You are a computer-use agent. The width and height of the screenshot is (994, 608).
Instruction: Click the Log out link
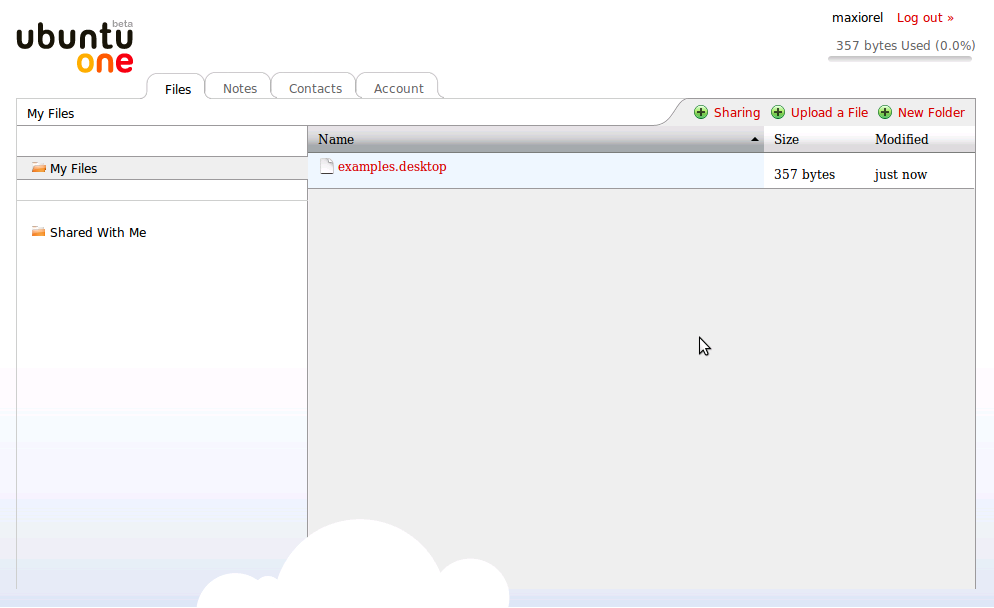(925, 18)
